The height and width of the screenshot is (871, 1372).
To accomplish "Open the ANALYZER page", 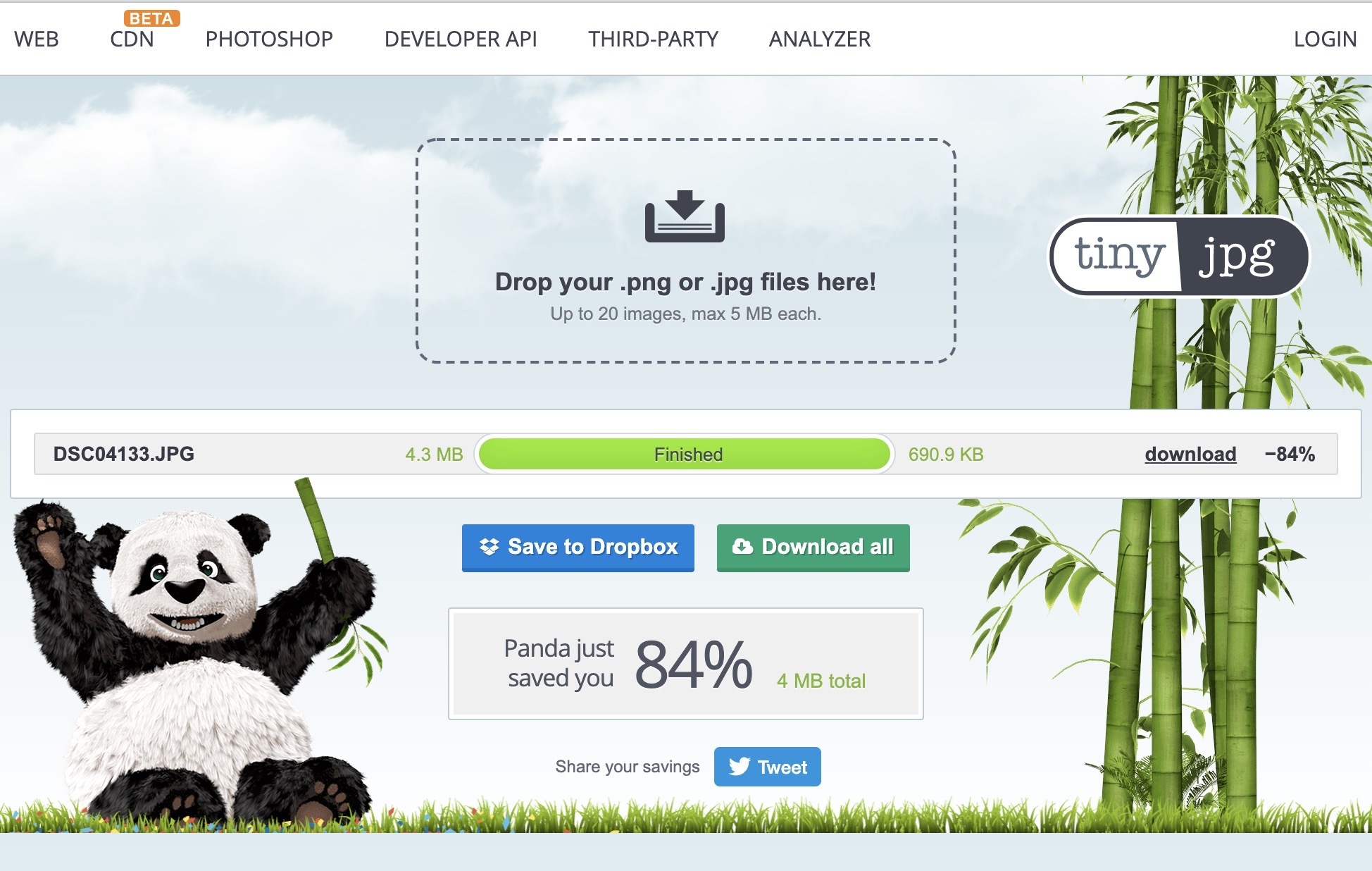I will coord(820,39).
